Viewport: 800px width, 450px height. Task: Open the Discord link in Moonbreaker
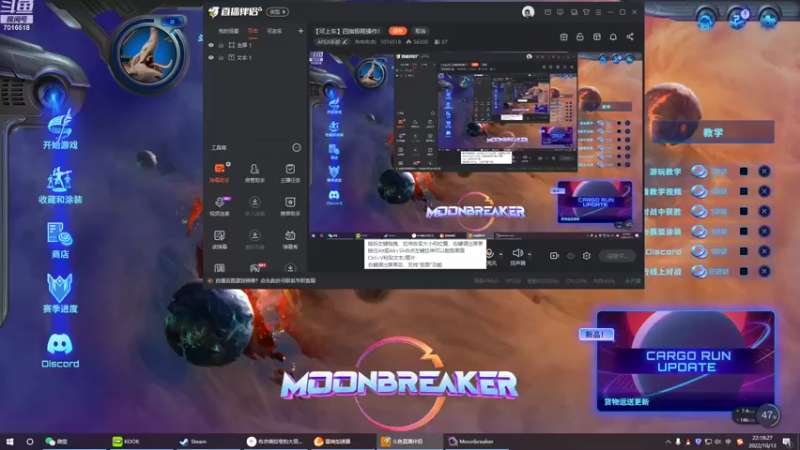[x=60, y=350]
